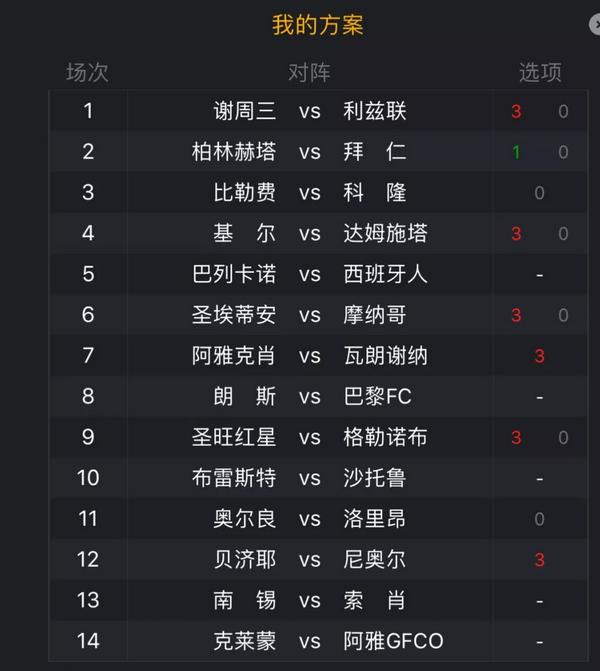This screenshot has height=671, width=600.
Task: Click the 我的方案 title
Action: coord(318,25)
